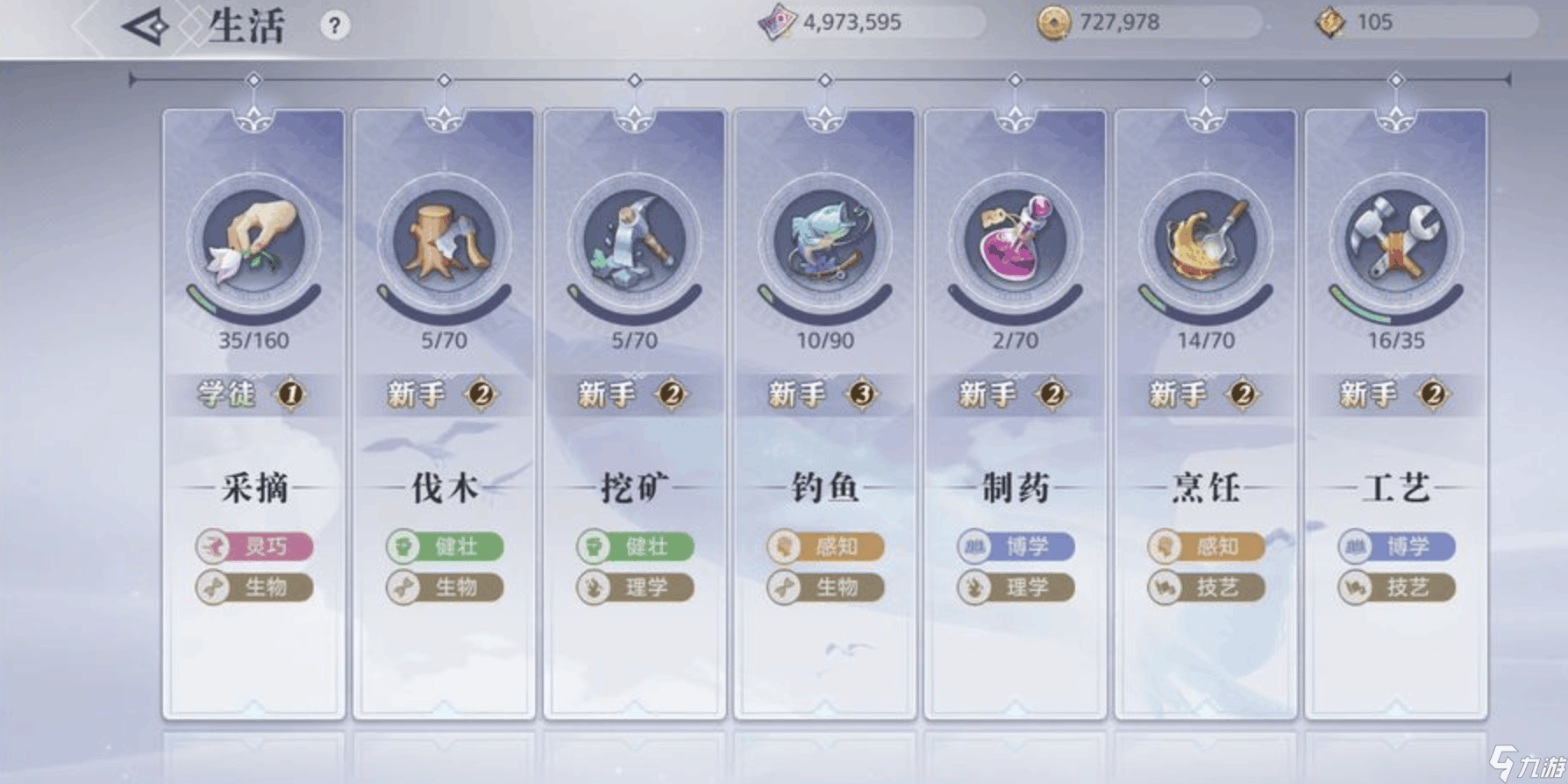Click the 灵巧 pink attribute tag
Image resolution: width=1568 pixels, height=784 pixels.
(254, 547)
